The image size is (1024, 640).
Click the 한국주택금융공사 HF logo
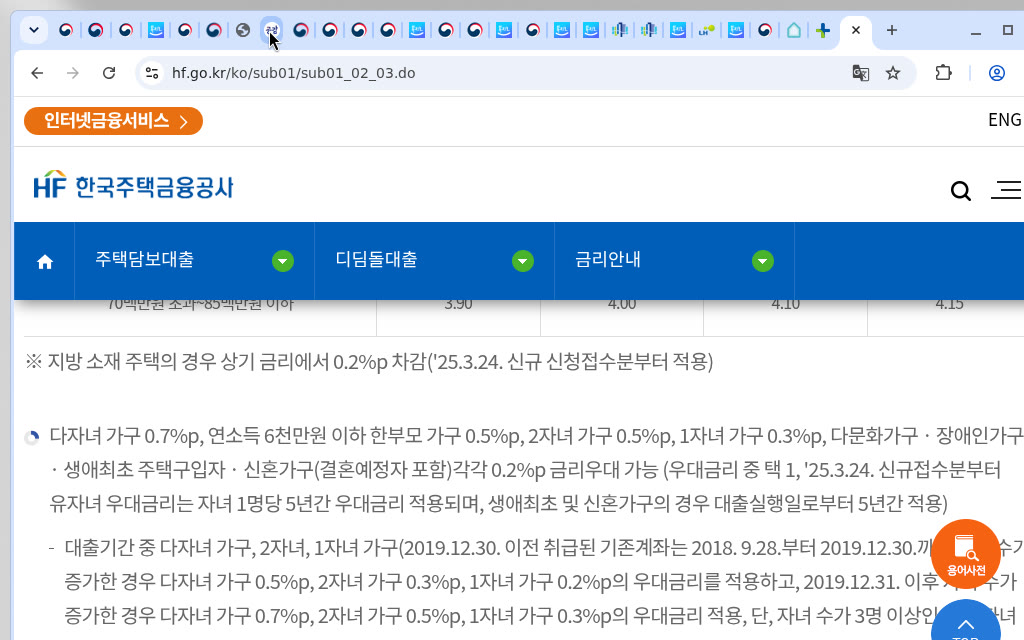tap(133, 185)
